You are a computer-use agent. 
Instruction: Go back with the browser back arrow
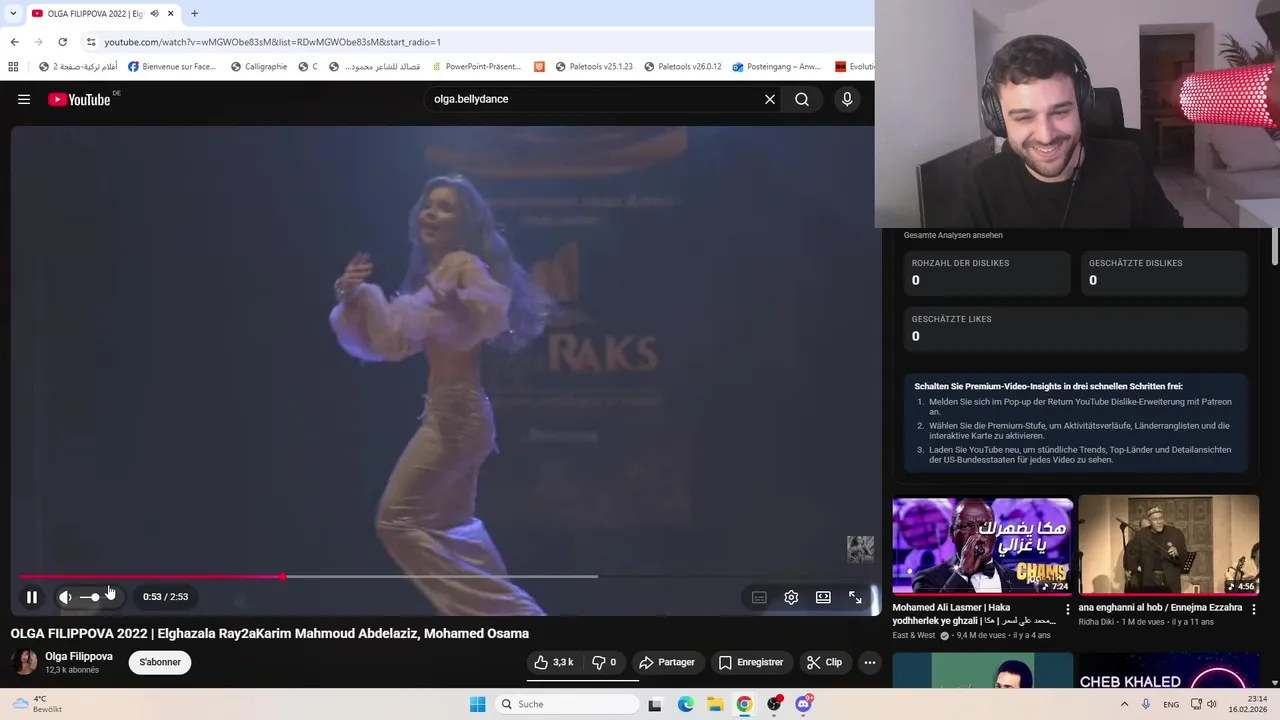(x=14, y=42)
